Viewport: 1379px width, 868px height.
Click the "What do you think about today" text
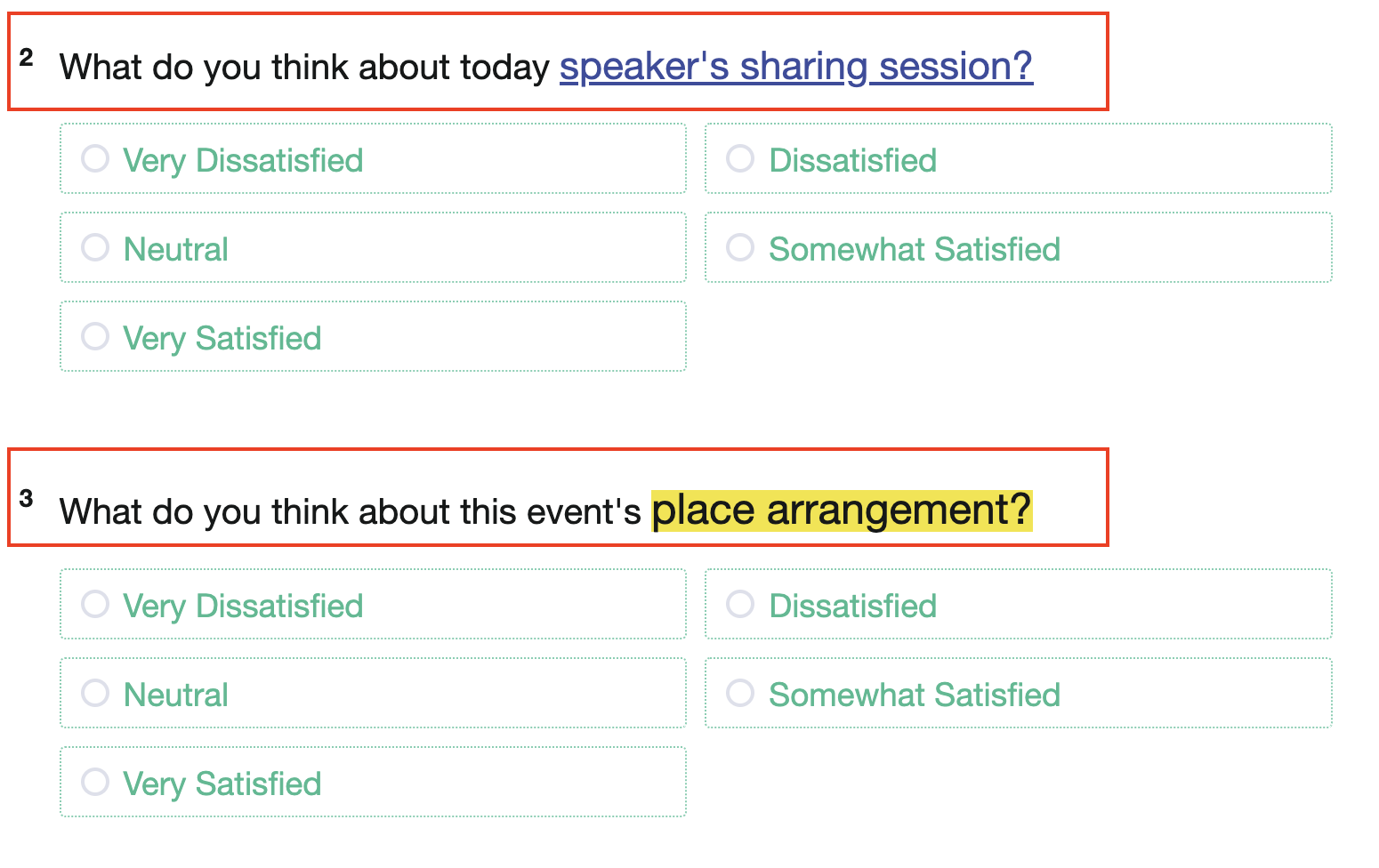[304, 68]
